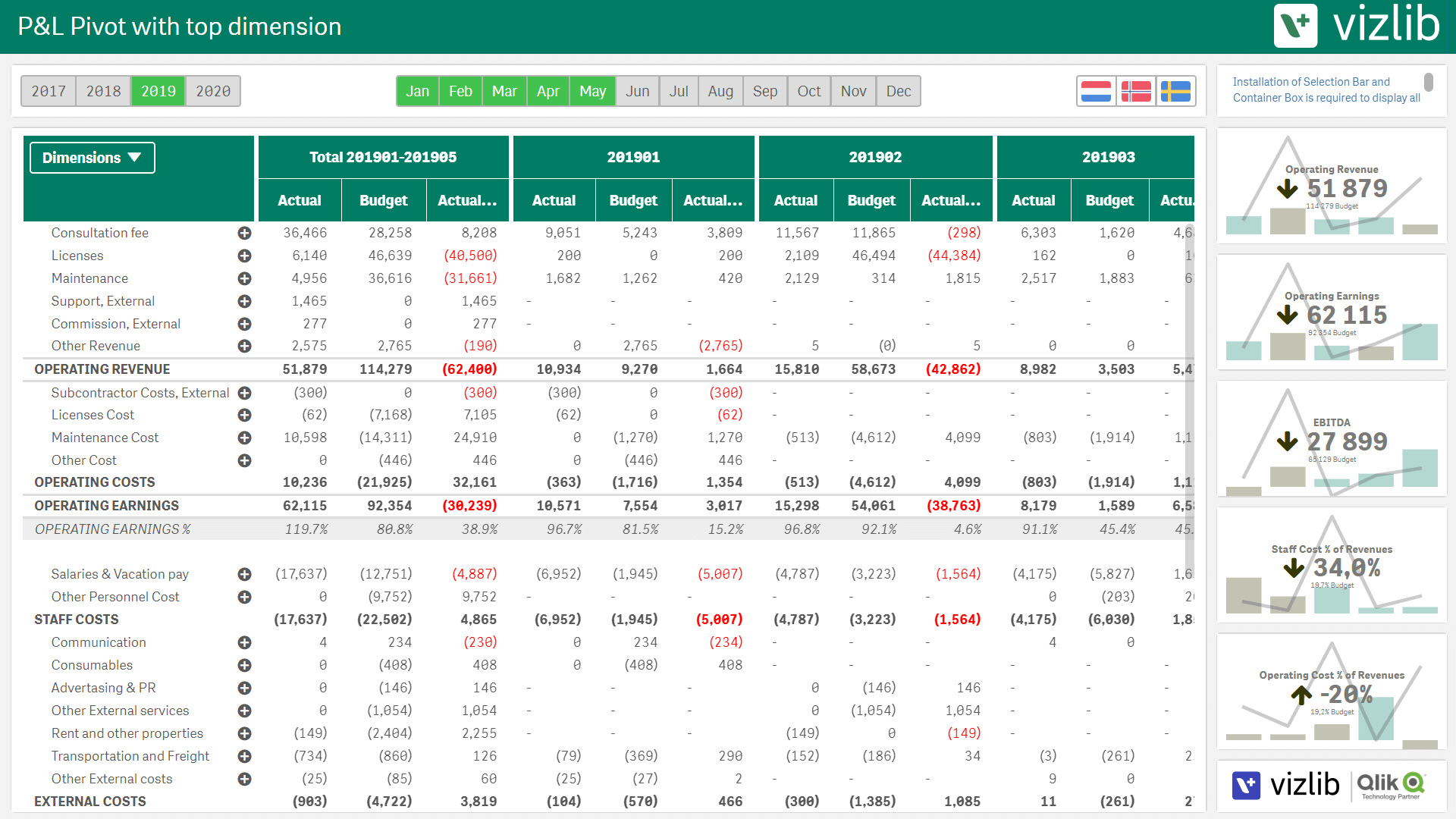
Task: Expand the Maintenance Cost row
Action: [x=244, y=438]
